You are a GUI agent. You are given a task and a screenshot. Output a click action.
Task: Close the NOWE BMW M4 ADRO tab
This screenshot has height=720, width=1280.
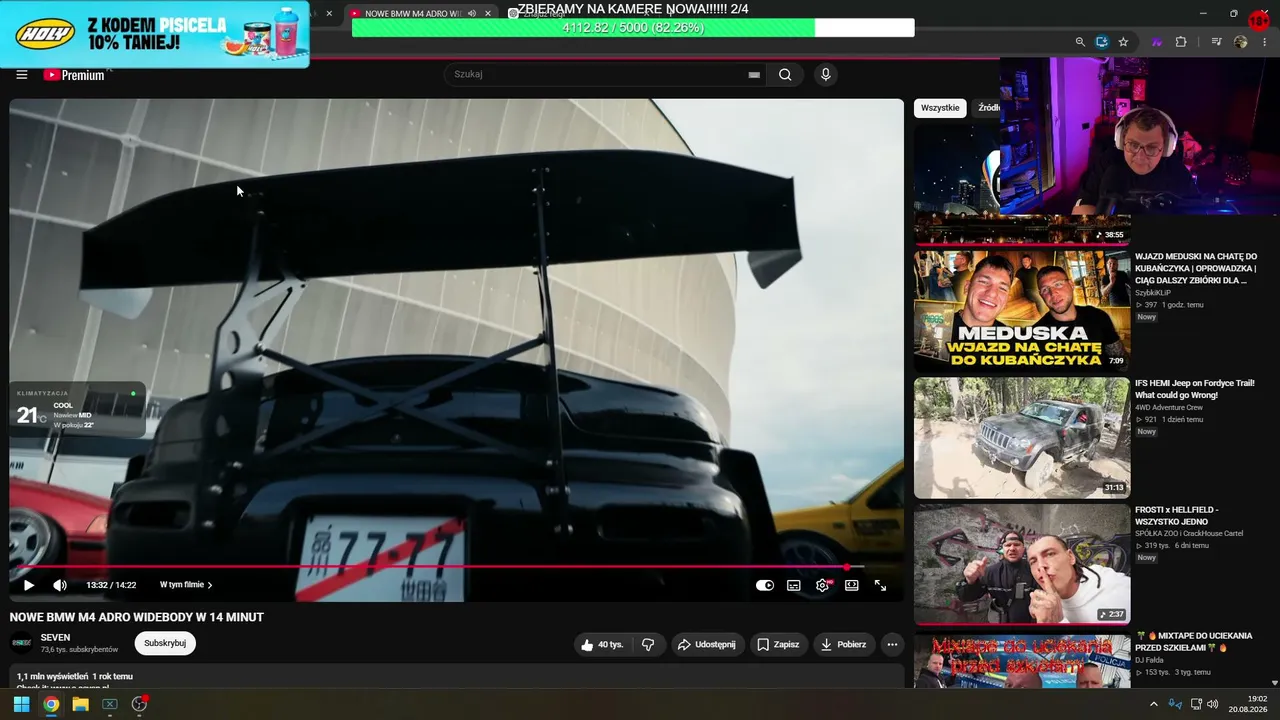tap(488, 14)
